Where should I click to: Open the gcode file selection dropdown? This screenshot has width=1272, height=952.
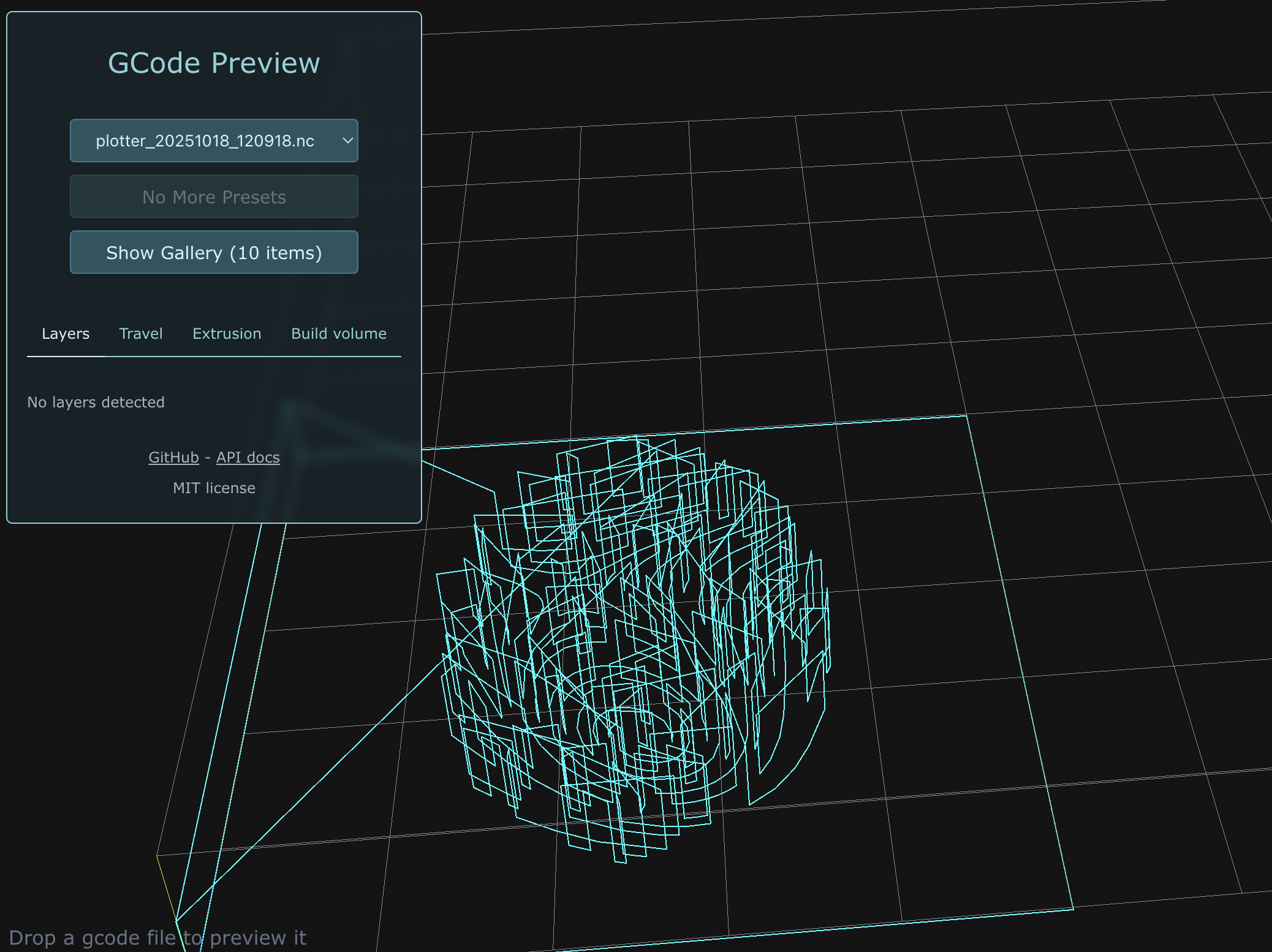[213, 140]
